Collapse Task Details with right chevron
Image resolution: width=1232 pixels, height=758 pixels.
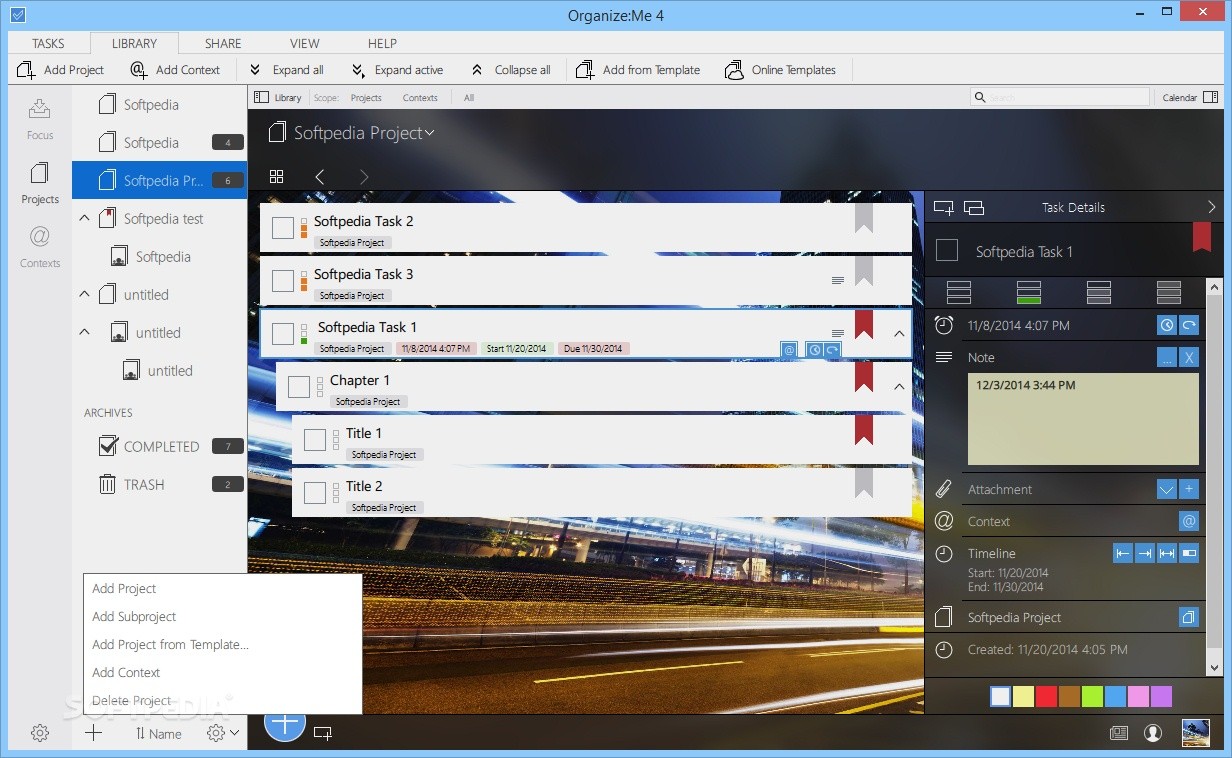(1212, 208)
